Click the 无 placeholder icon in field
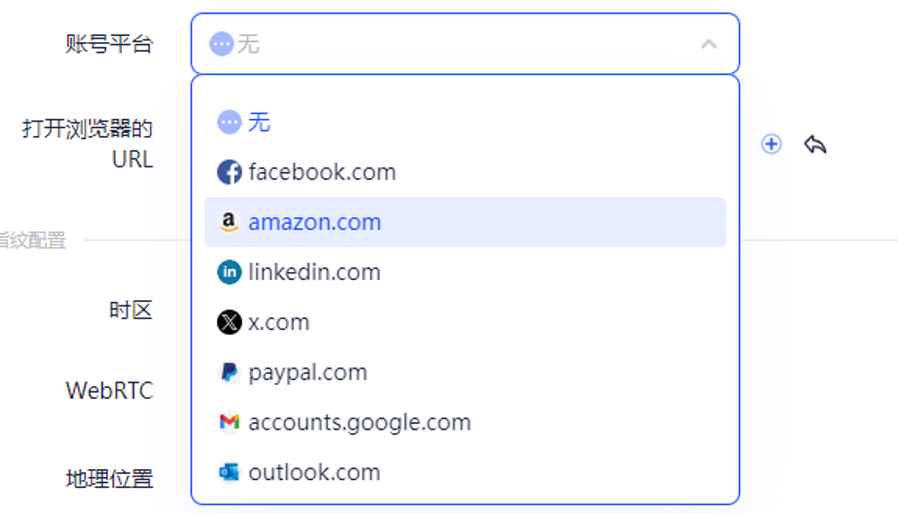Screen dimensions: 898x513 pyautogui.click(x=222, y=44)
